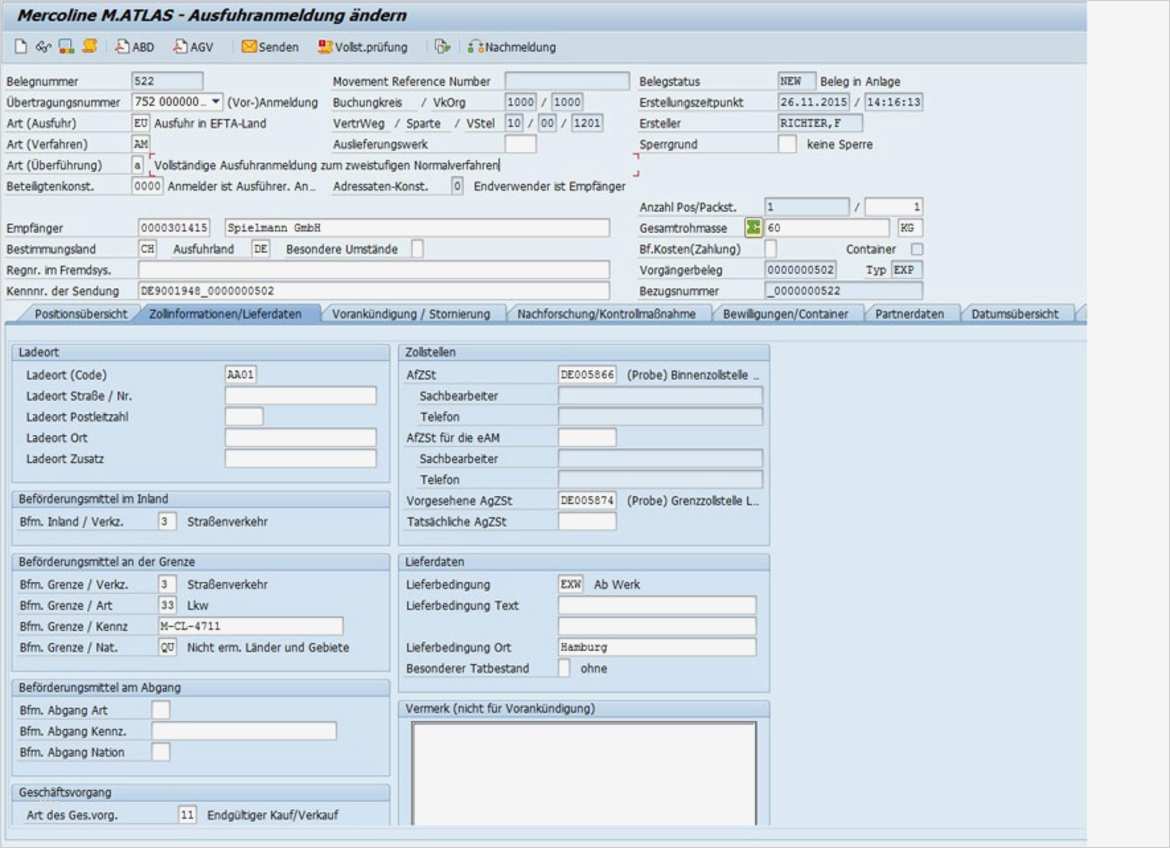Click the Bfm. Abgang Kennz. field
1170x848 pixels.
[x=244, y=731]
